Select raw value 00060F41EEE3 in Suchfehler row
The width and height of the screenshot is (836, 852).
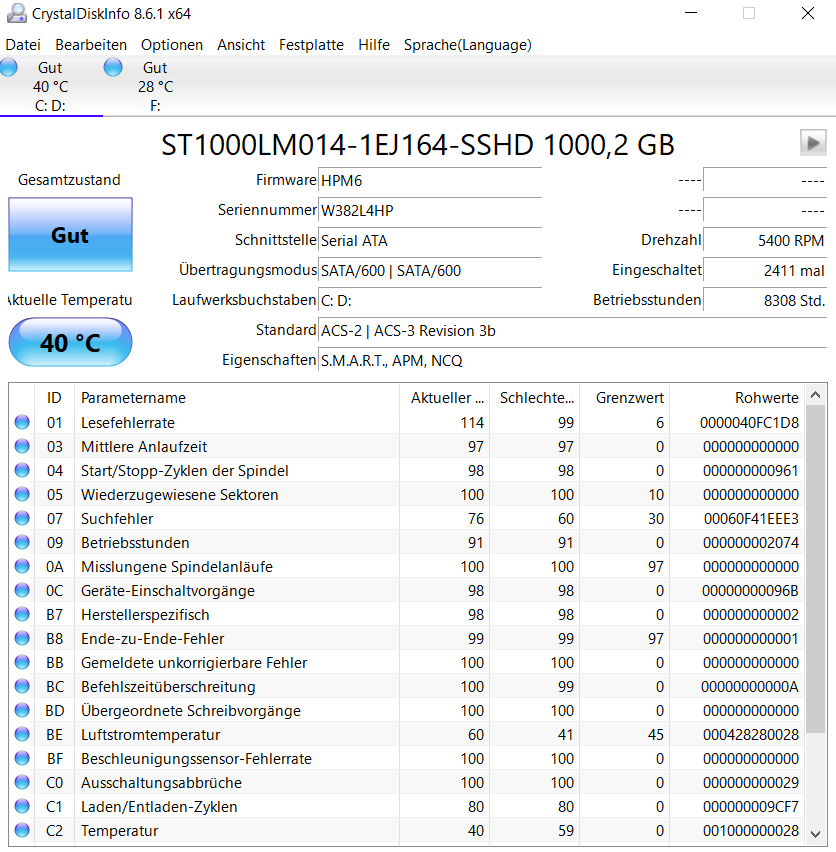point(751,519)
